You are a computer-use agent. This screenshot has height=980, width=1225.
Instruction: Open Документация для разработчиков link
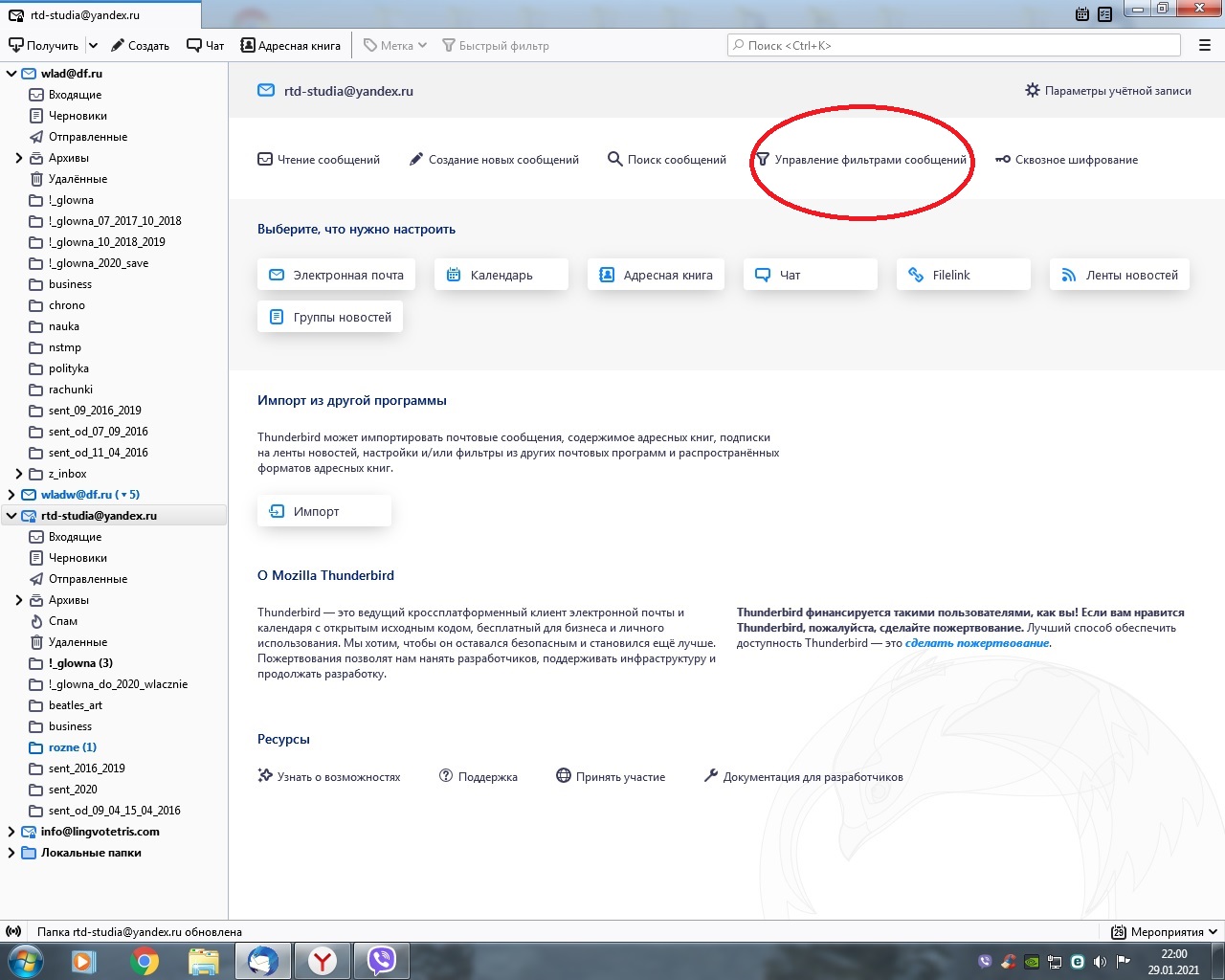[803, 776]
